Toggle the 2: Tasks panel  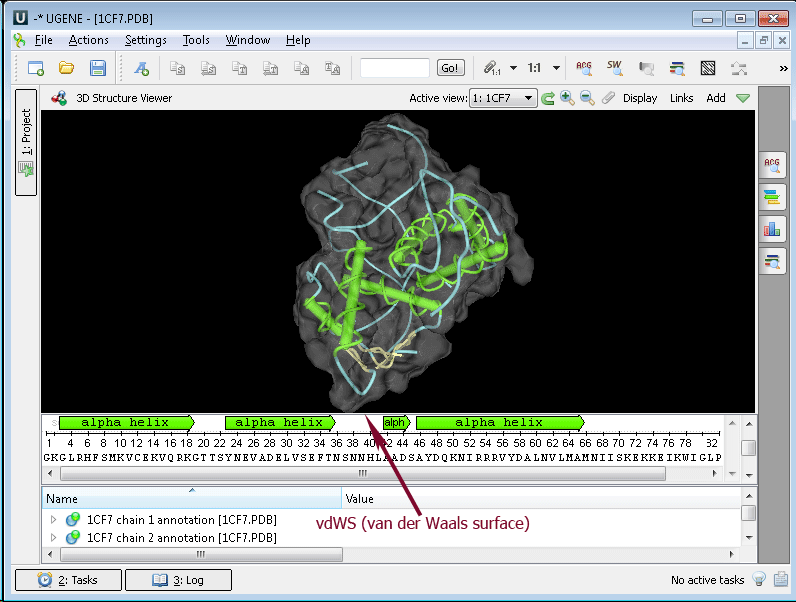(x=69, y=580)
